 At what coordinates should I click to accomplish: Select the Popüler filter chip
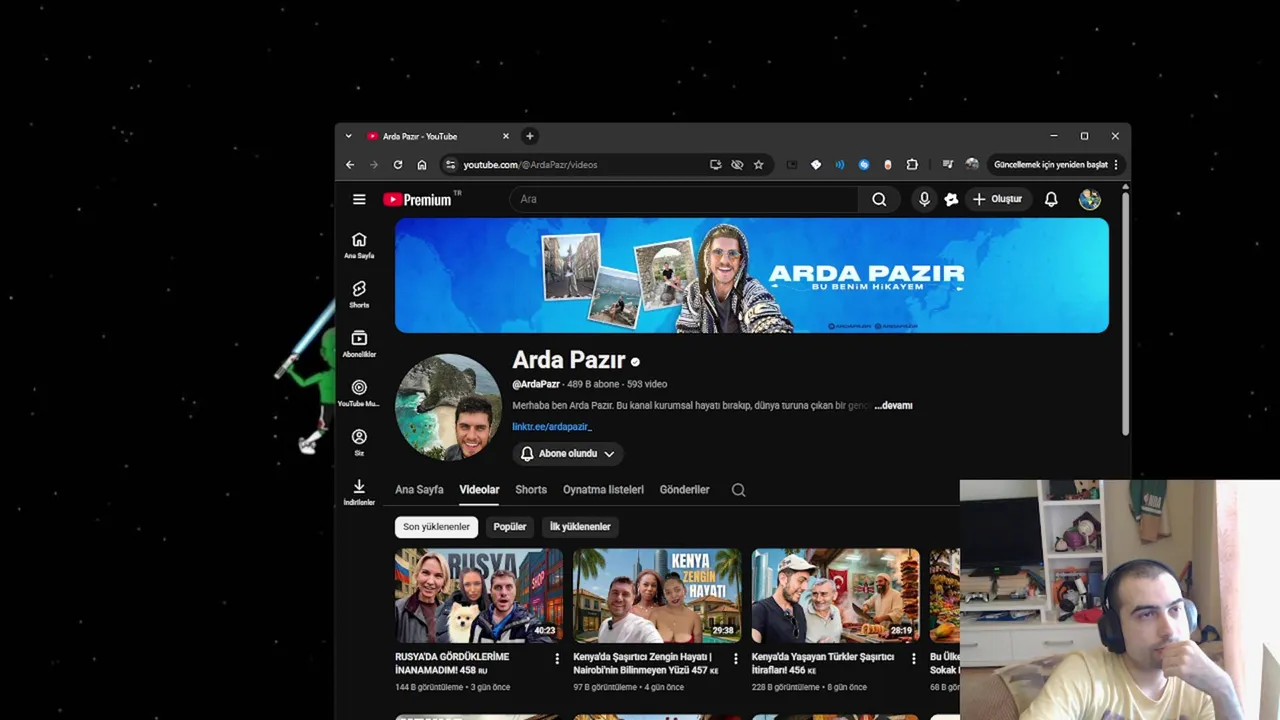pos(510,527)
